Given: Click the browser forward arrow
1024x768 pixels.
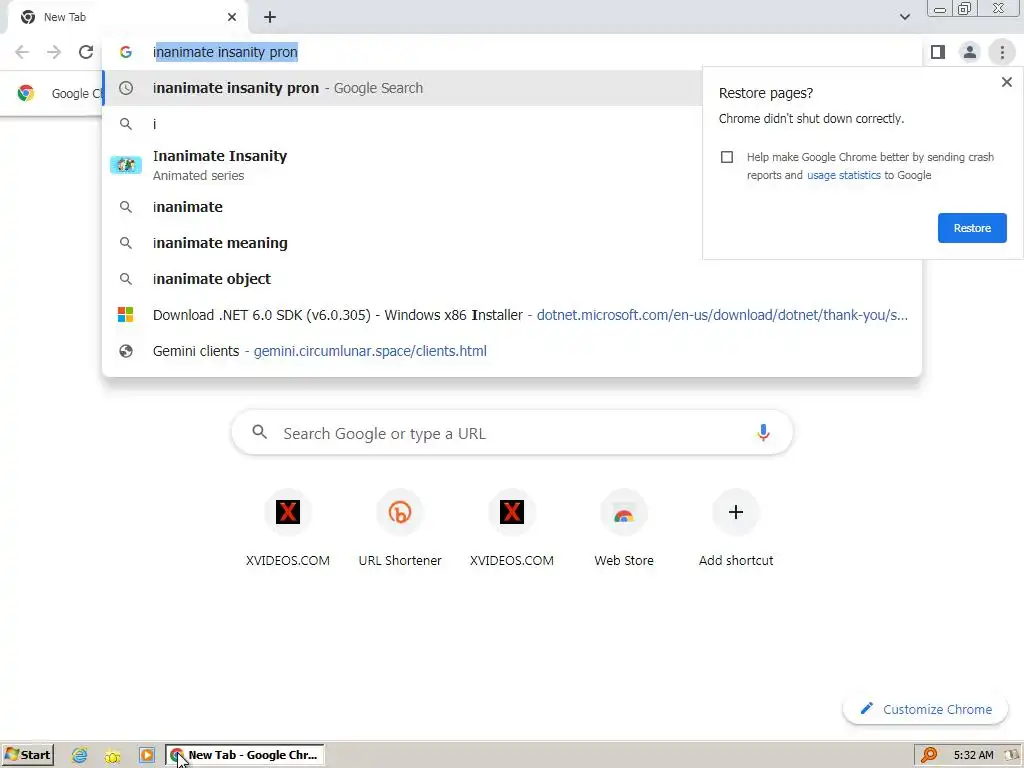Looking at the screenshot, I should [x=54, y=52].
